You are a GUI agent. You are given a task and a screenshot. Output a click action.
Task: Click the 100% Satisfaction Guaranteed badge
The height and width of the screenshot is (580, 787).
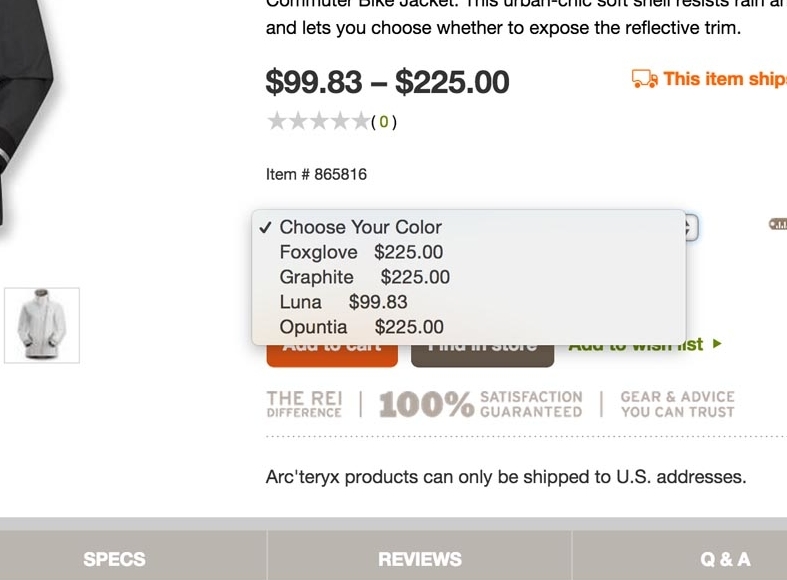pyautogui.click(x=480, y=404)
